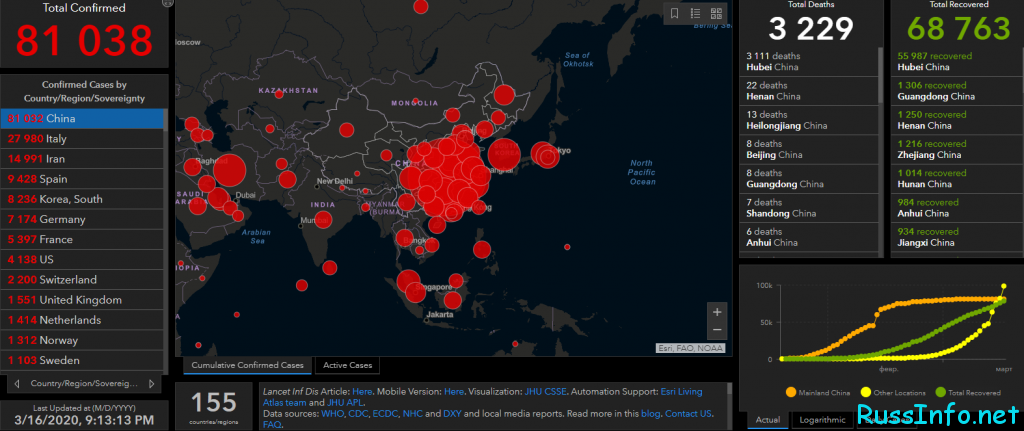The width and height of the screenshot is (1024, 431).
Task: Select United Kingdom in the country list
Action: click(x=82, y=300)
